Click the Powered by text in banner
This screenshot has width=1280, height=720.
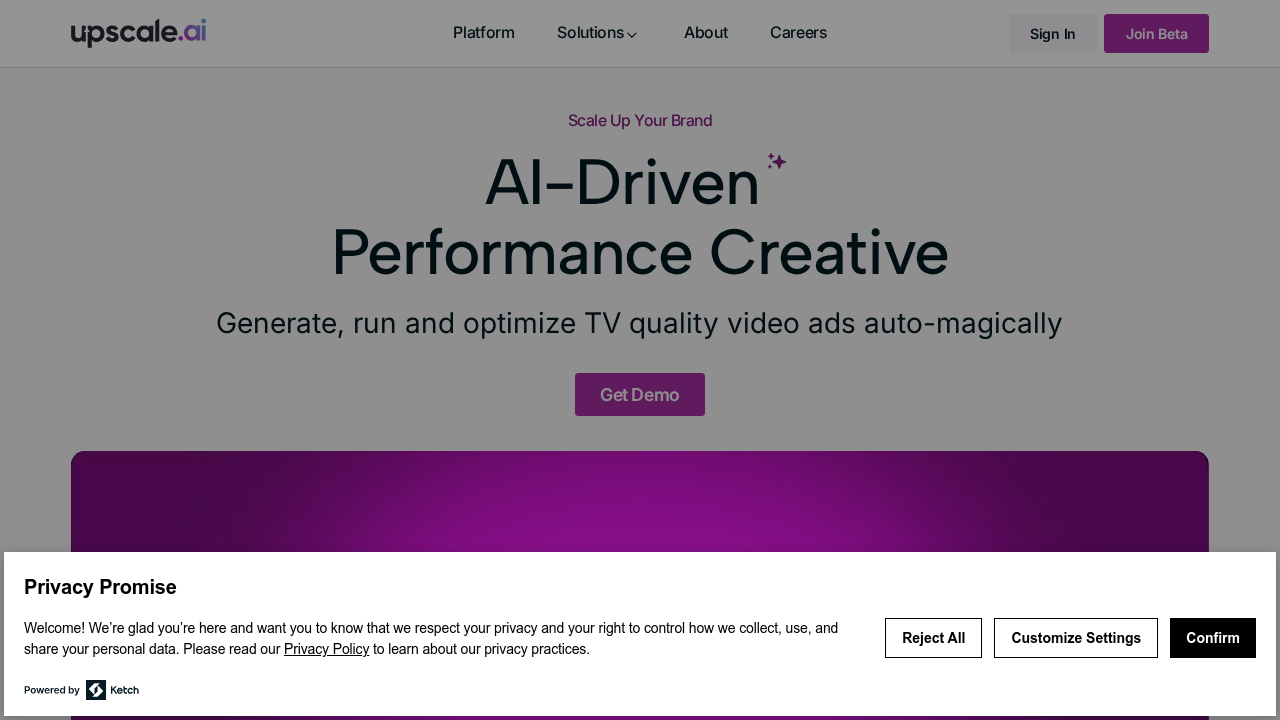click(x=52, y=690)
